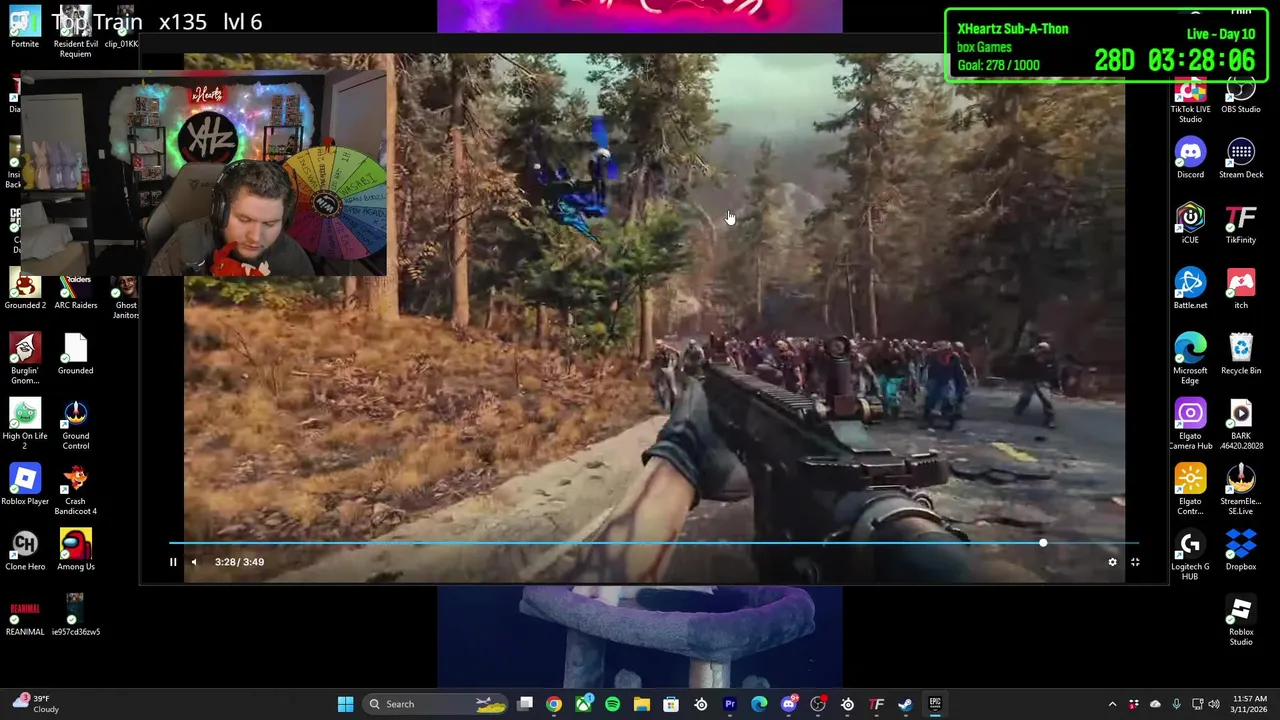This screenshot has height=720, width=1280.
Task: Click the webcam overlay with the prize wheel
Action: [204, 174]
